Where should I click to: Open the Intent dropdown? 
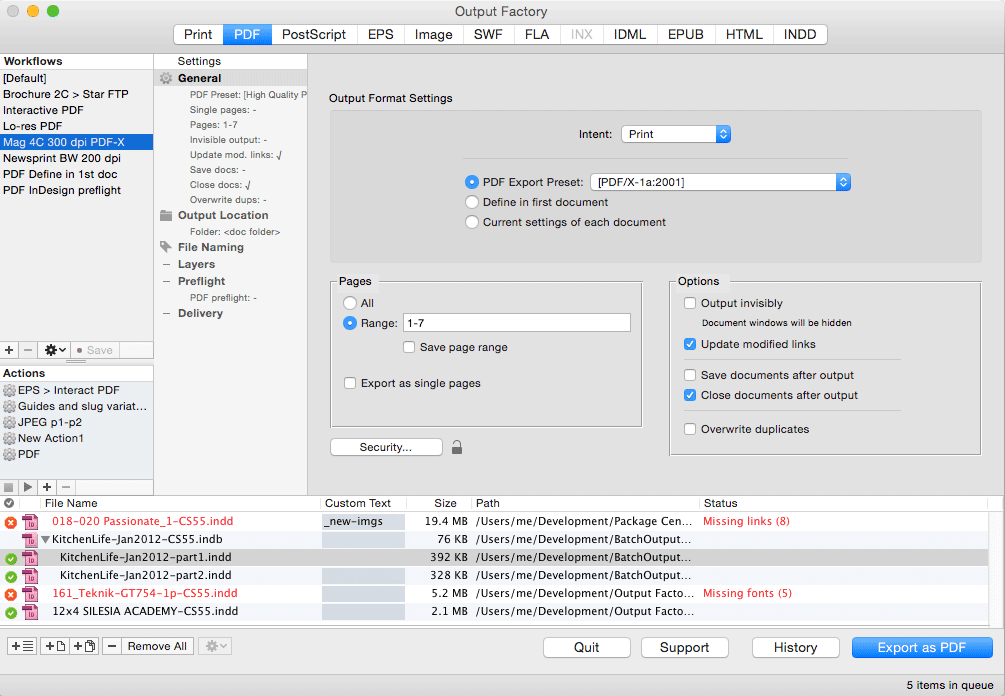pos(676,134)
